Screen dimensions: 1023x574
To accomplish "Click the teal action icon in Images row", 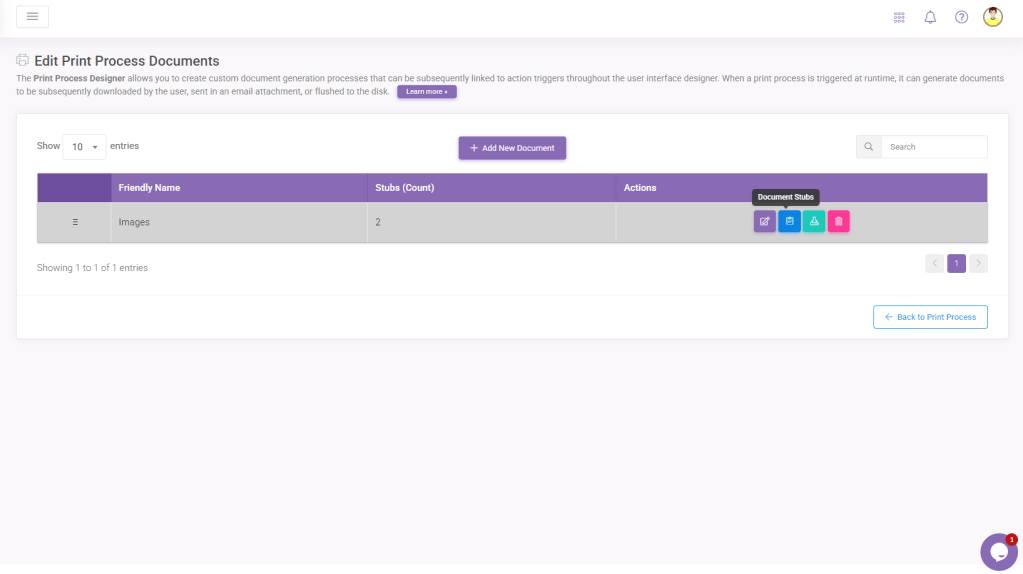I will [814, 221].
